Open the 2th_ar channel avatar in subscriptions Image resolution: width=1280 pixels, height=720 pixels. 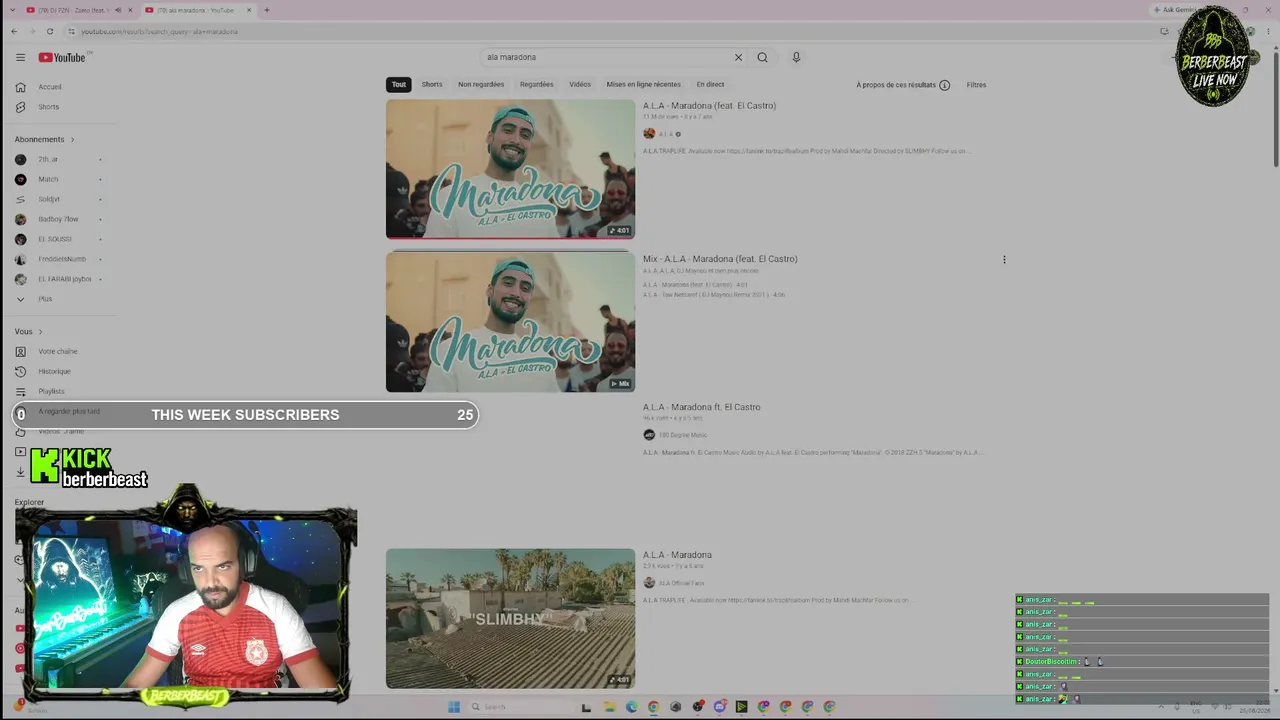point(20,160)
